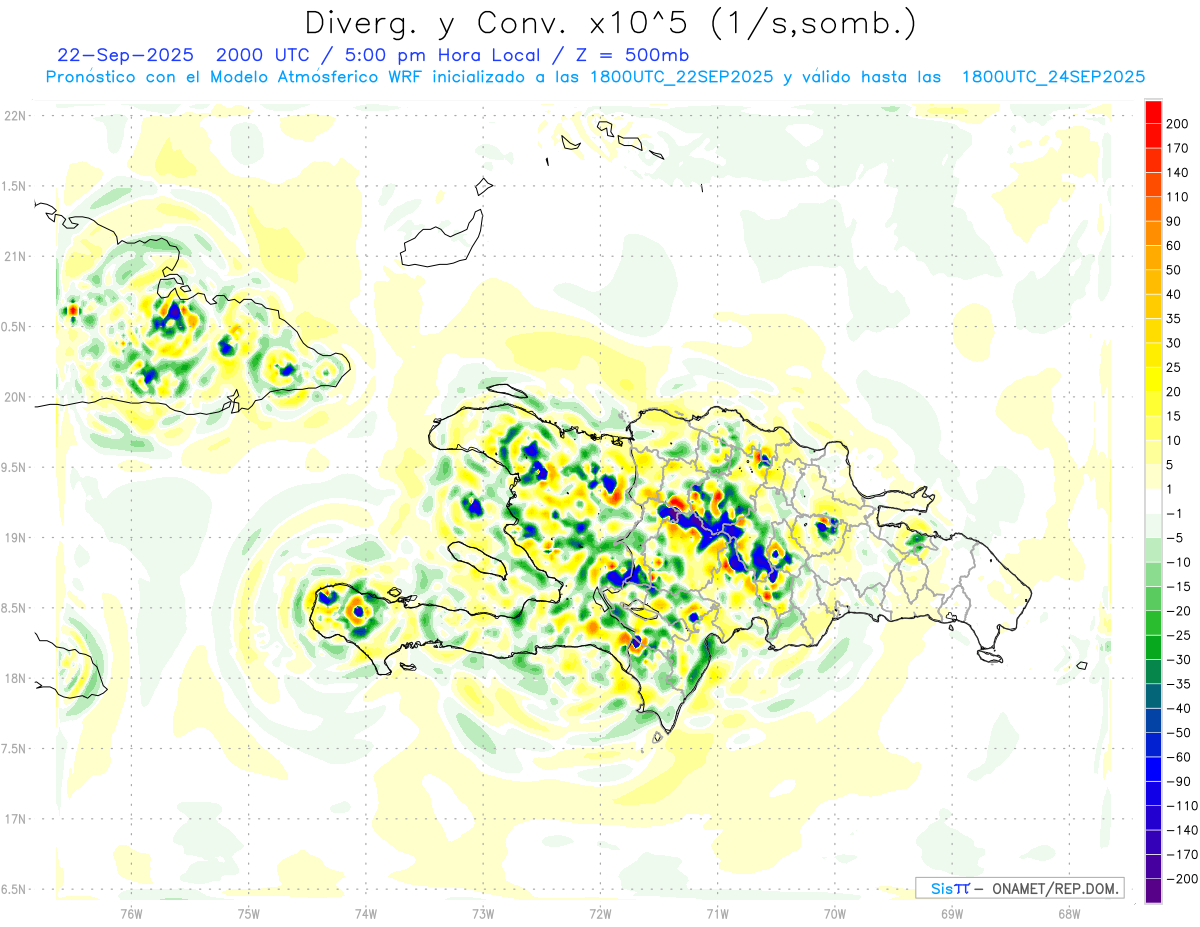Click the color bar label '40'

1175,294
